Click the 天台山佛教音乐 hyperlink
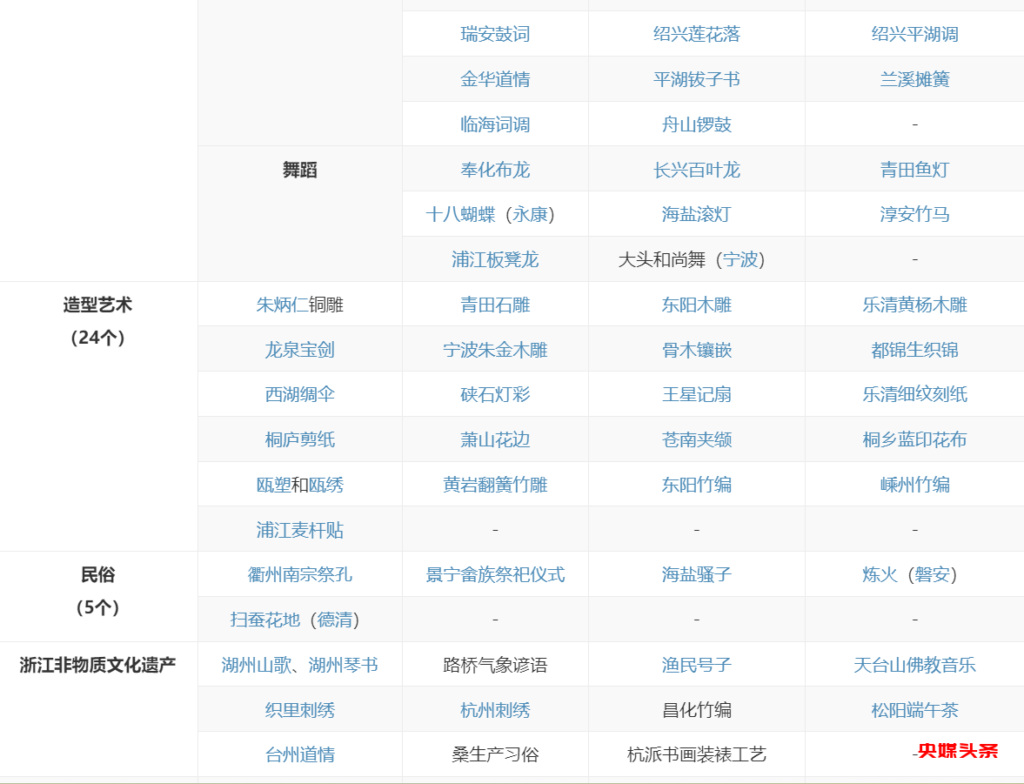Viewport: 1024px width, 784px height. coord(913,664)
